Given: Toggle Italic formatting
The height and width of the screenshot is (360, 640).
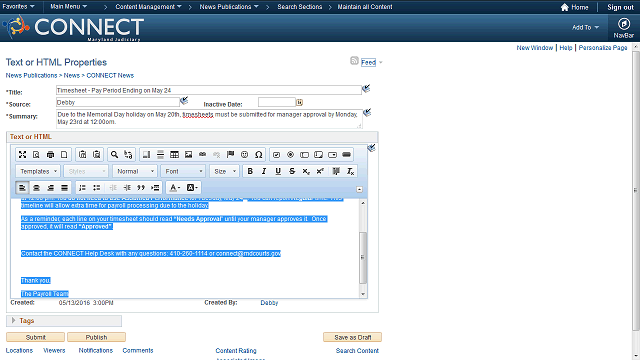Looking at the screenshot, I should coord(264,171).
